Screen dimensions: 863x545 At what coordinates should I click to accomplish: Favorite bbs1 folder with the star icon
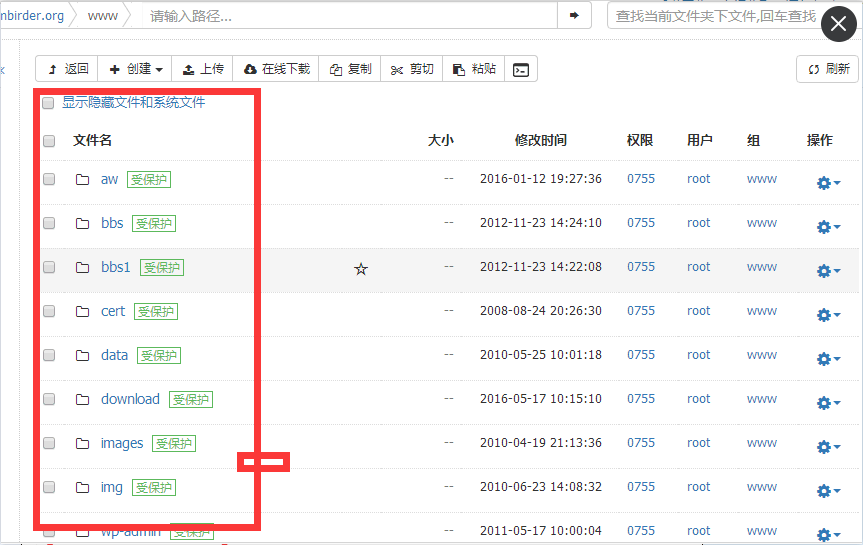point(361,269)
